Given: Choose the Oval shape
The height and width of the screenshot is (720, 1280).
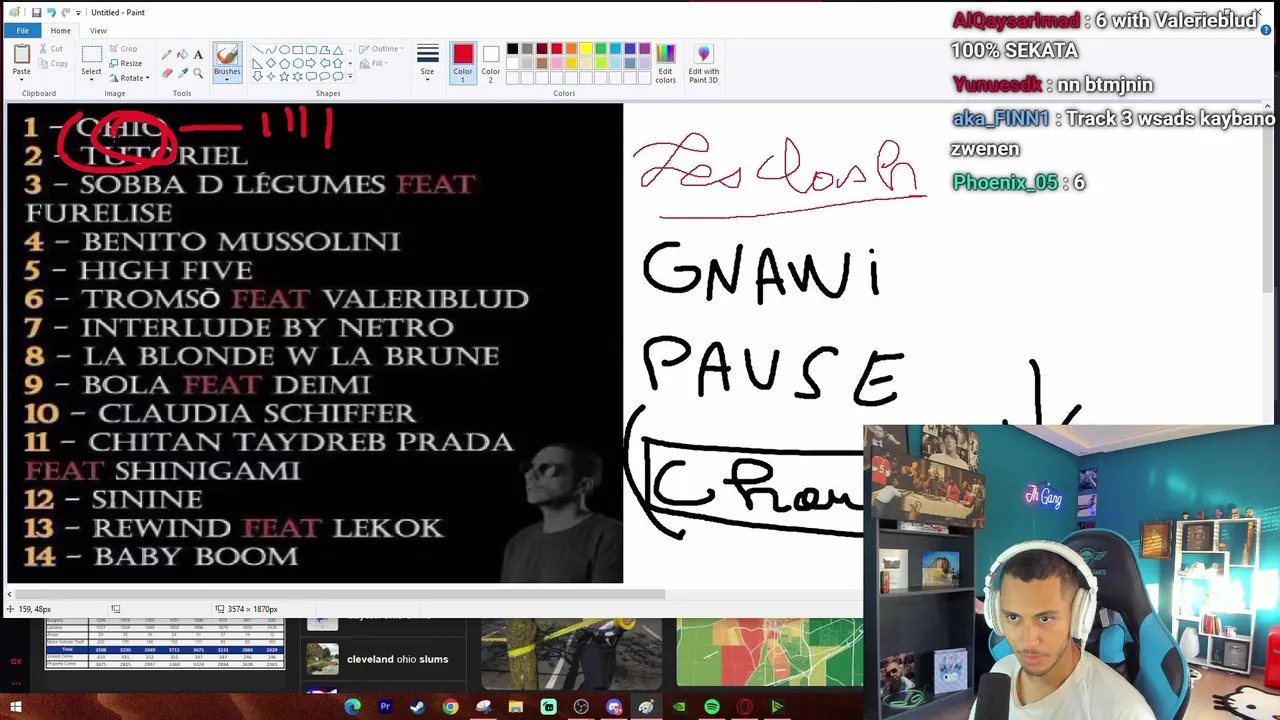Looking at the screenshot, I should tap(284, 49).
